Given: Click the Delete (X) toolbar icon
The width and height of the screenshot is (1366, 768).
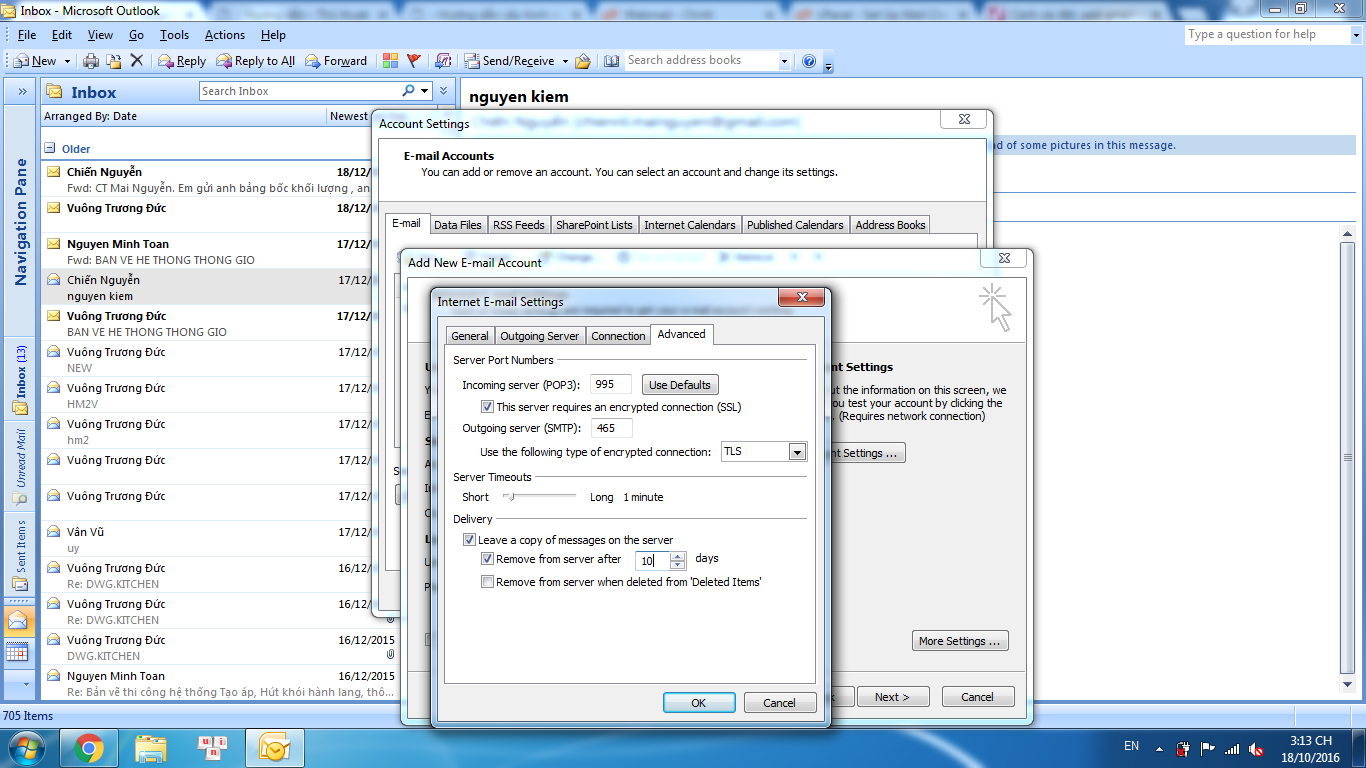Looking at the screenshot, I should coord(137,61).
